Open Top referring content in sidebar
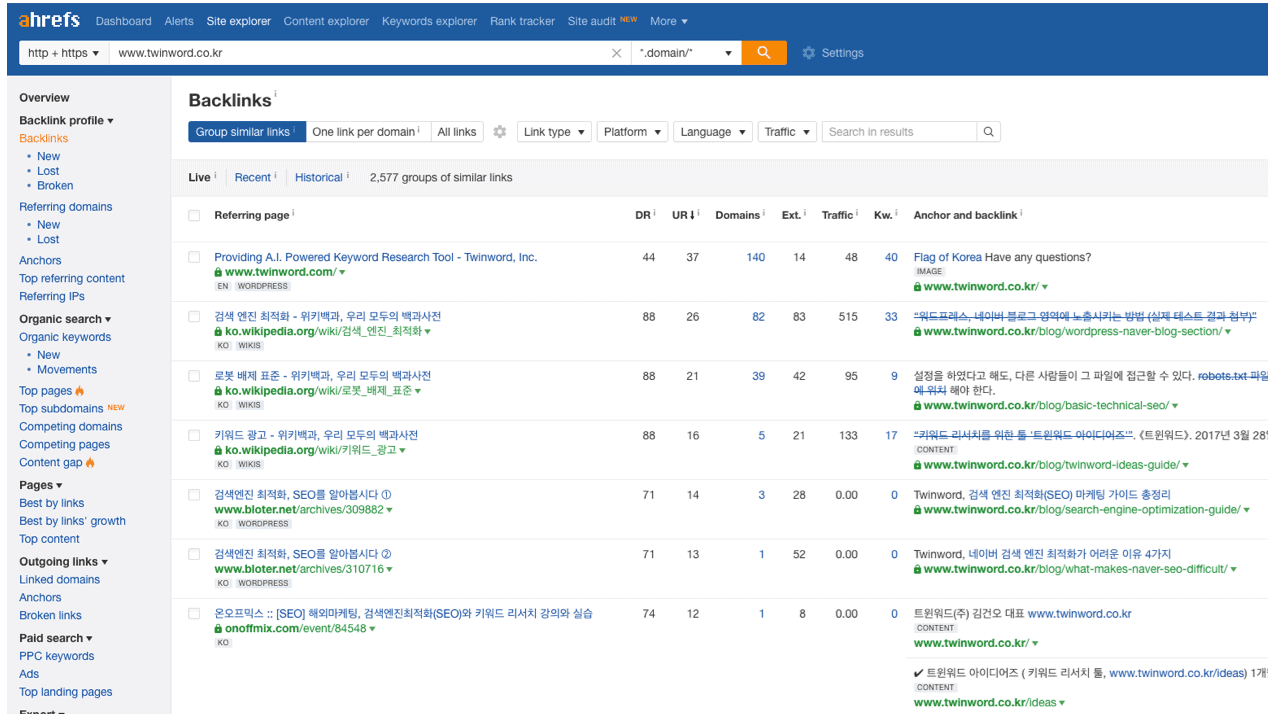 pyautogui.click(x=72, y=279)
